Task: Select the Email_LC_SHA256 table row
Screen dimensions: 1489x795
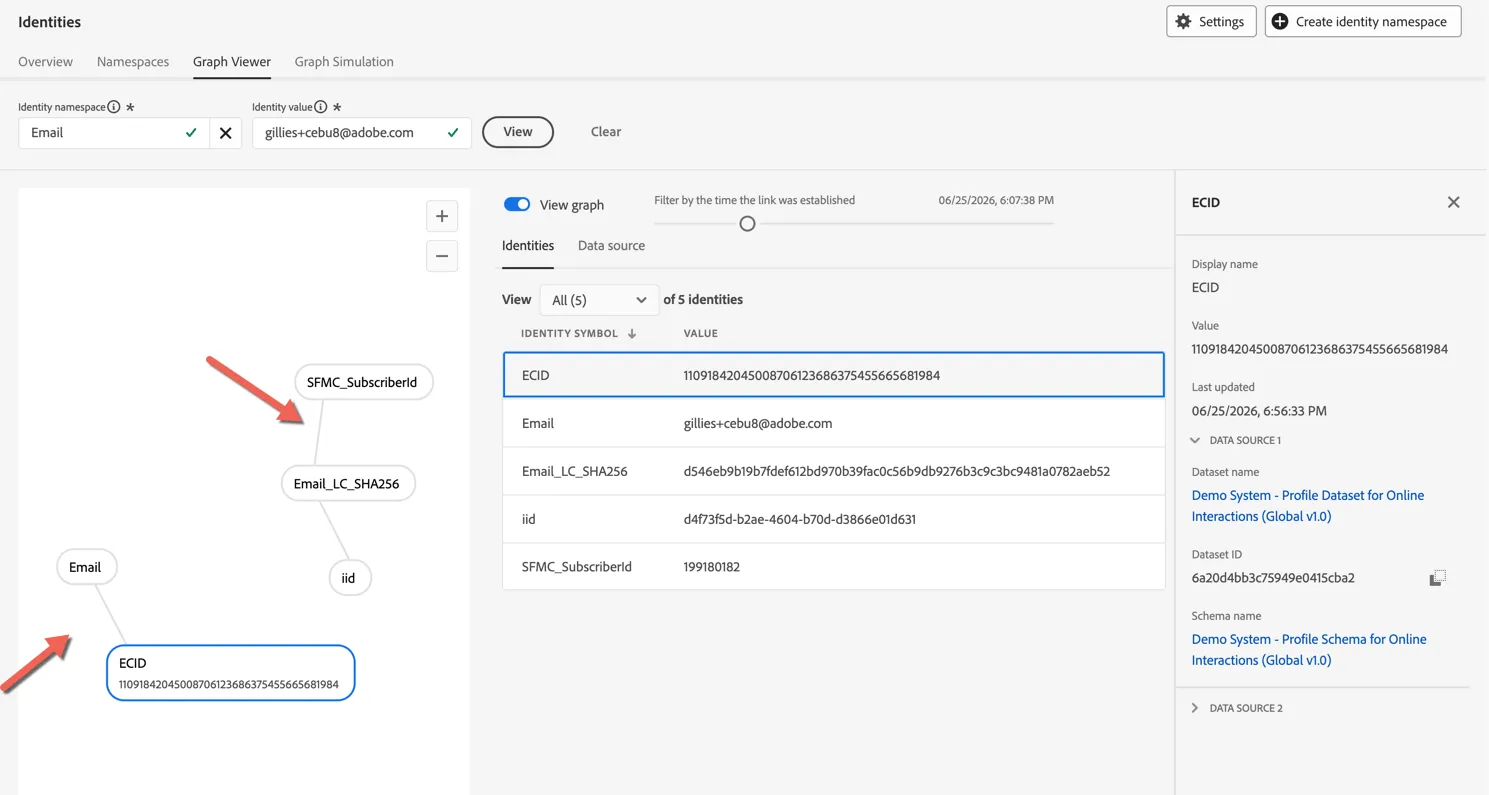Action: (x=834, y=471)
